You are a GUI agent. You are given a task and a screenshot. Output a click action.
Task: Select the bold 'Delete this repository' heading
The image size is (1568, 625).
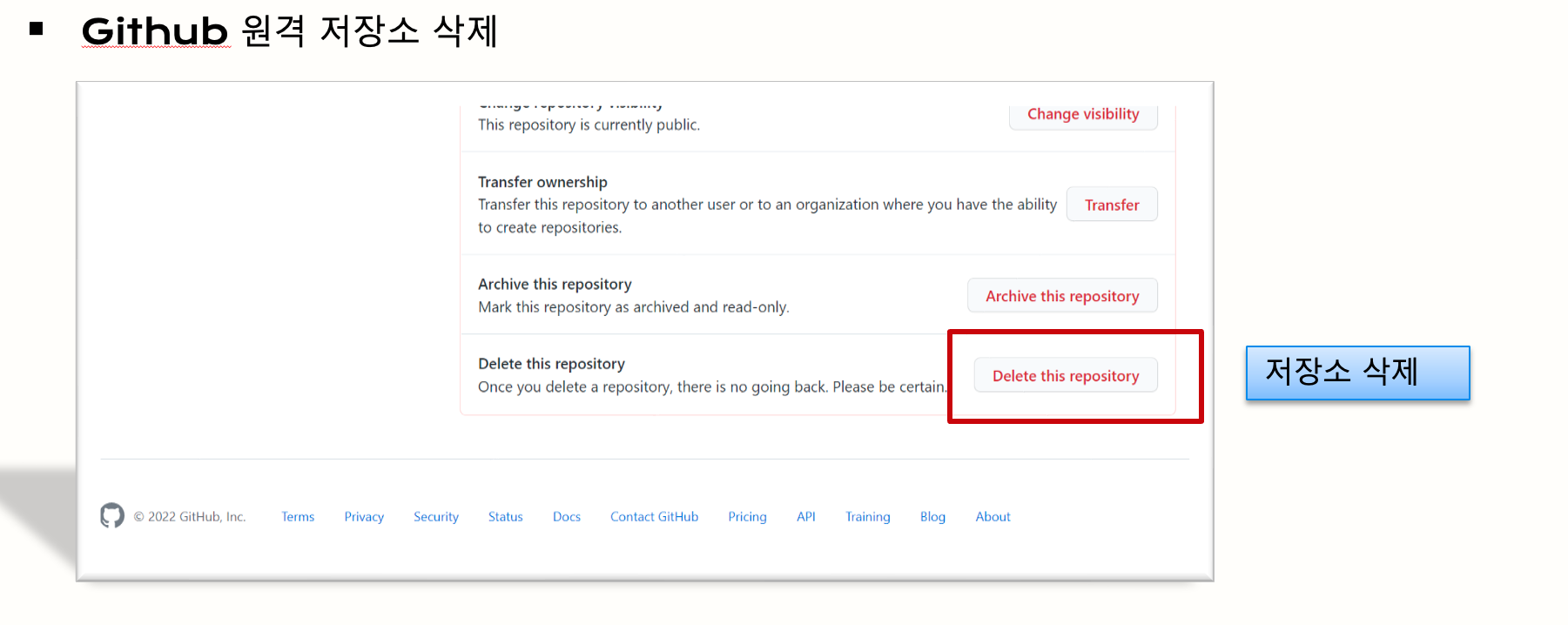[x=551, y=364]
